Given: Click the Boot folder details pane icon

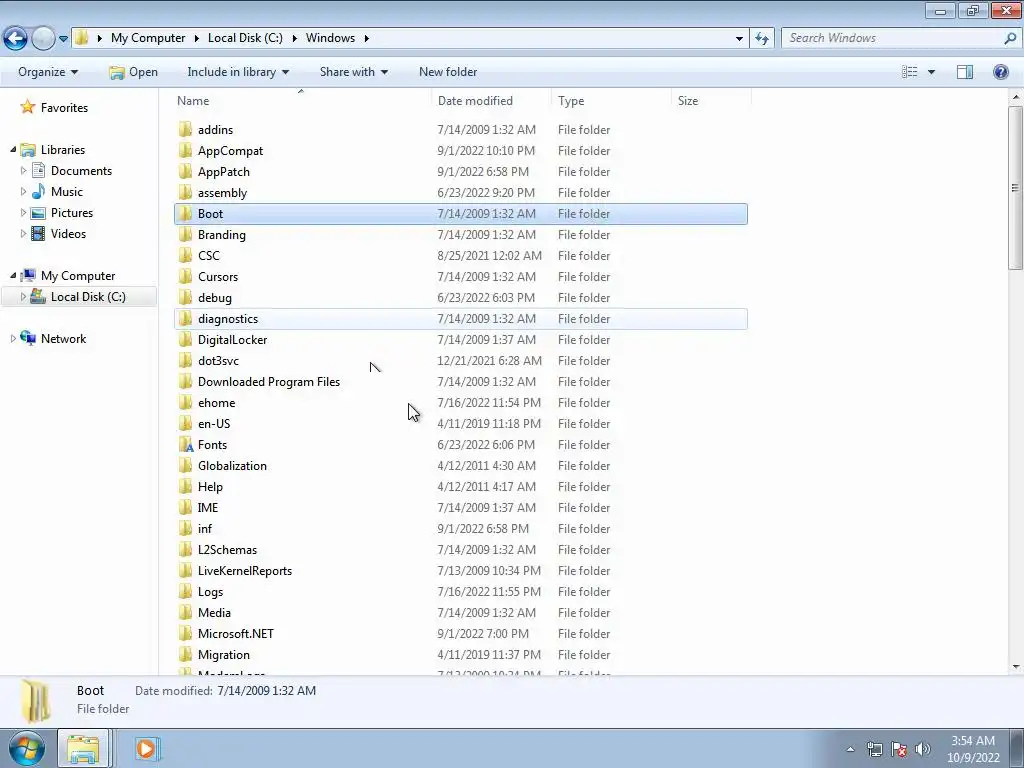Looking at the screenshot, I should pos(36,700).
